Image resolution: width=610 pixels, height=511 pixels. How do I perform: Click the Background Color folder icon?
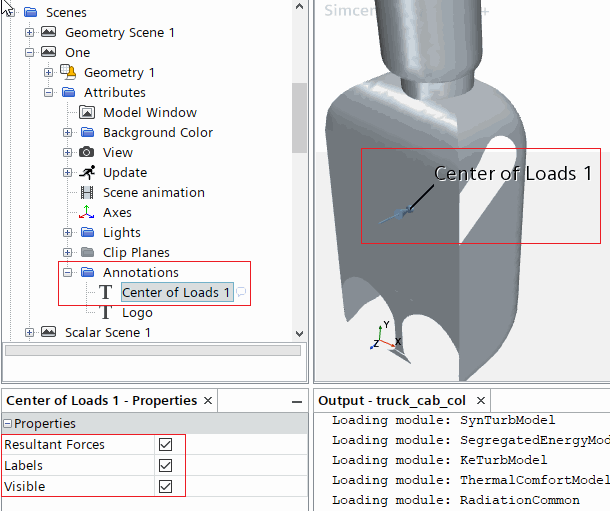pos(88,132)
